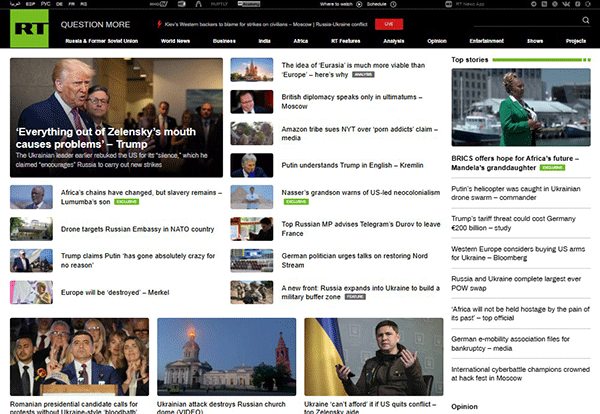Image resolution: width=600 pixels, height=414 pixels.
Task: Click the play icon beside Where to watch
Action: (359, 4)
